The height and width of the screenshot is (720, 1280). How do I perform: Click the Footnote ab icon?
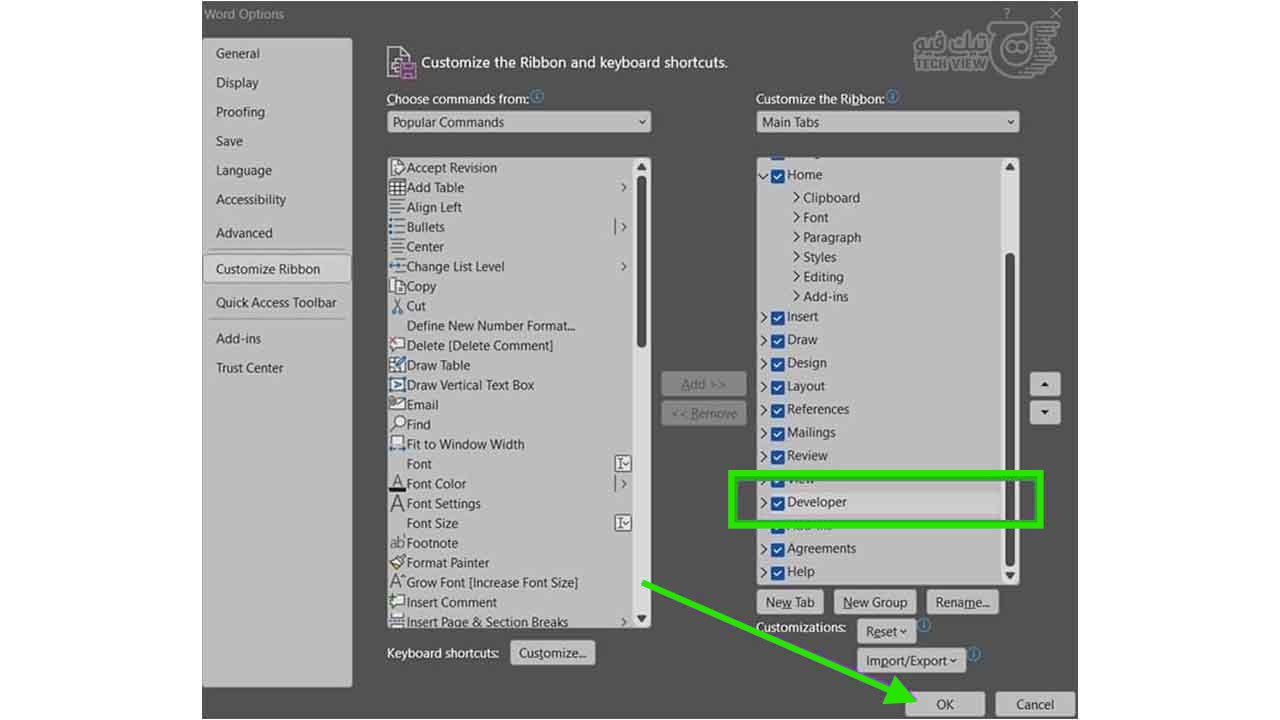coord(397,543)
